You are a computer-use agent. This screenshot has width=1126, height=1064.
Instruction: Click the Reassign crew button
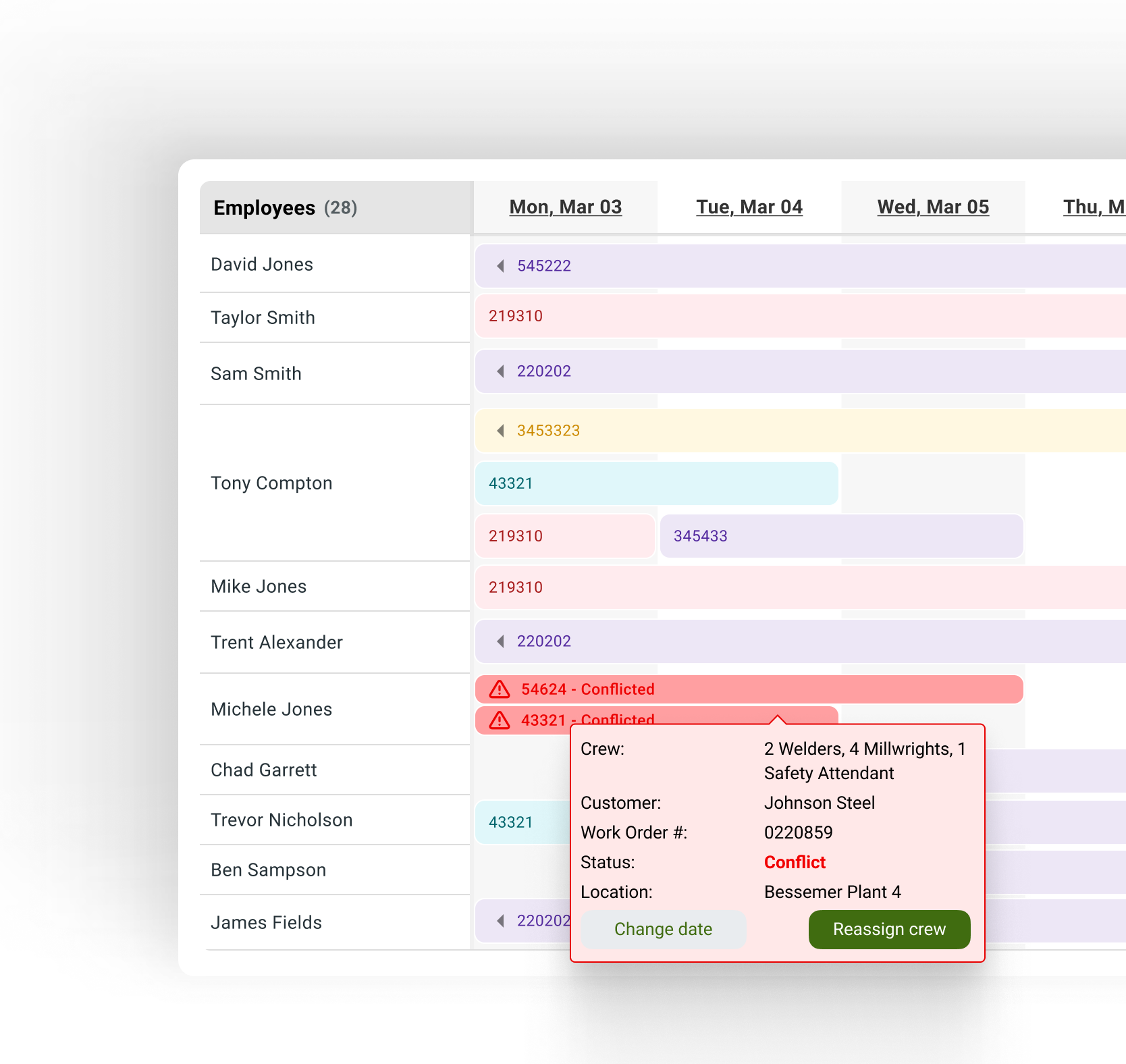pos(889,929)
